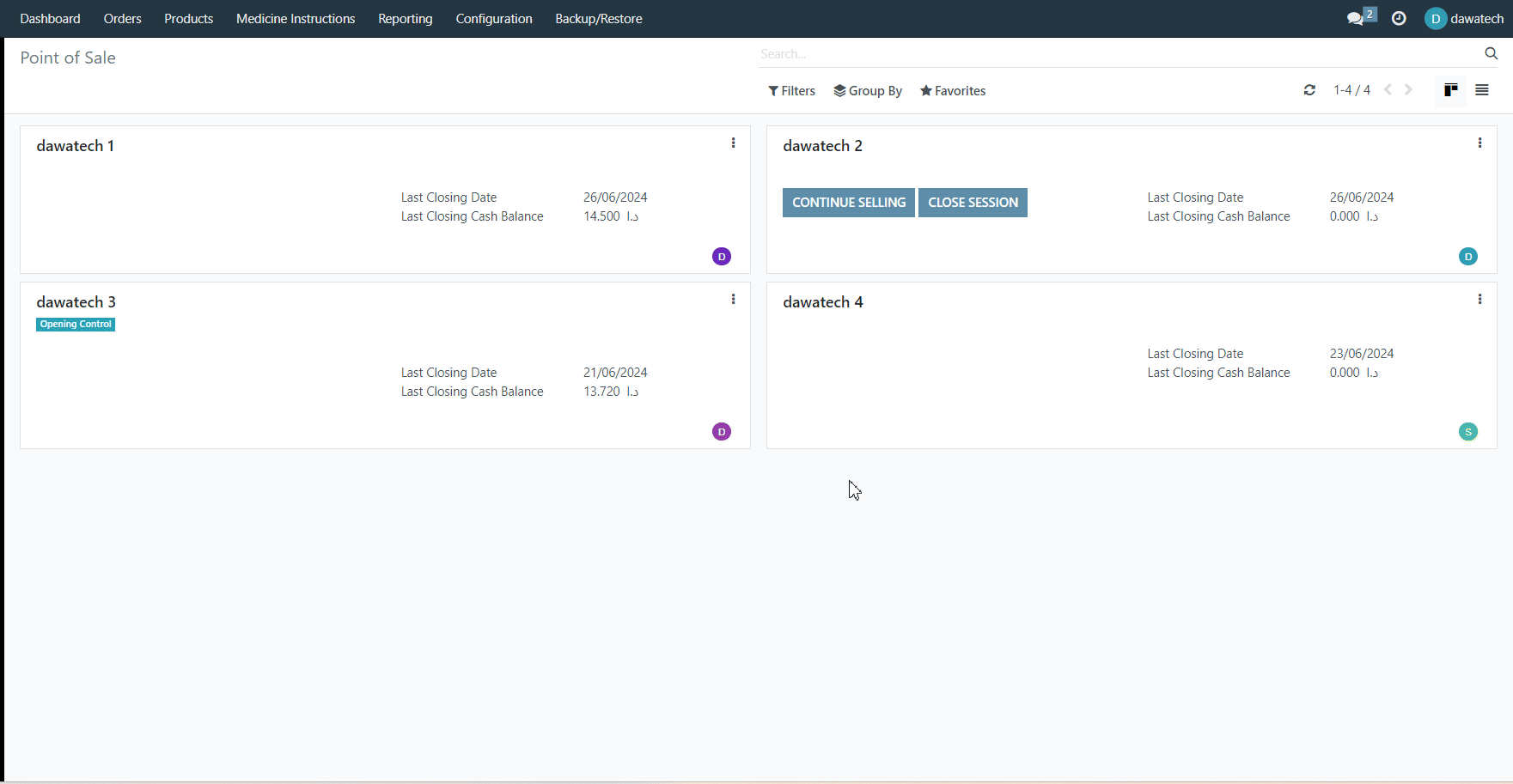Screen dimensions: 1513x784
Task: Open the dawatech 2 card title
Action: pyautogui.click(x=822, y=146)
